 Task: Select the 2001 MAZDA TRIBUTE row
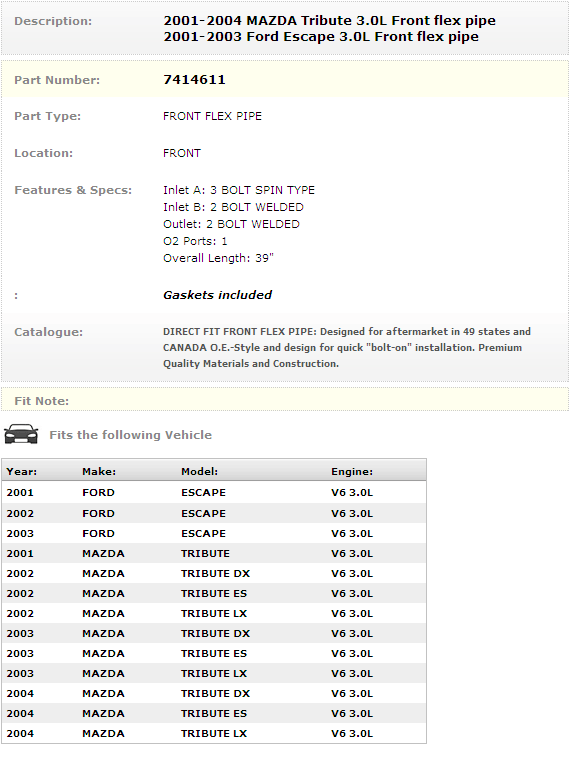click(x=214, y=553)
